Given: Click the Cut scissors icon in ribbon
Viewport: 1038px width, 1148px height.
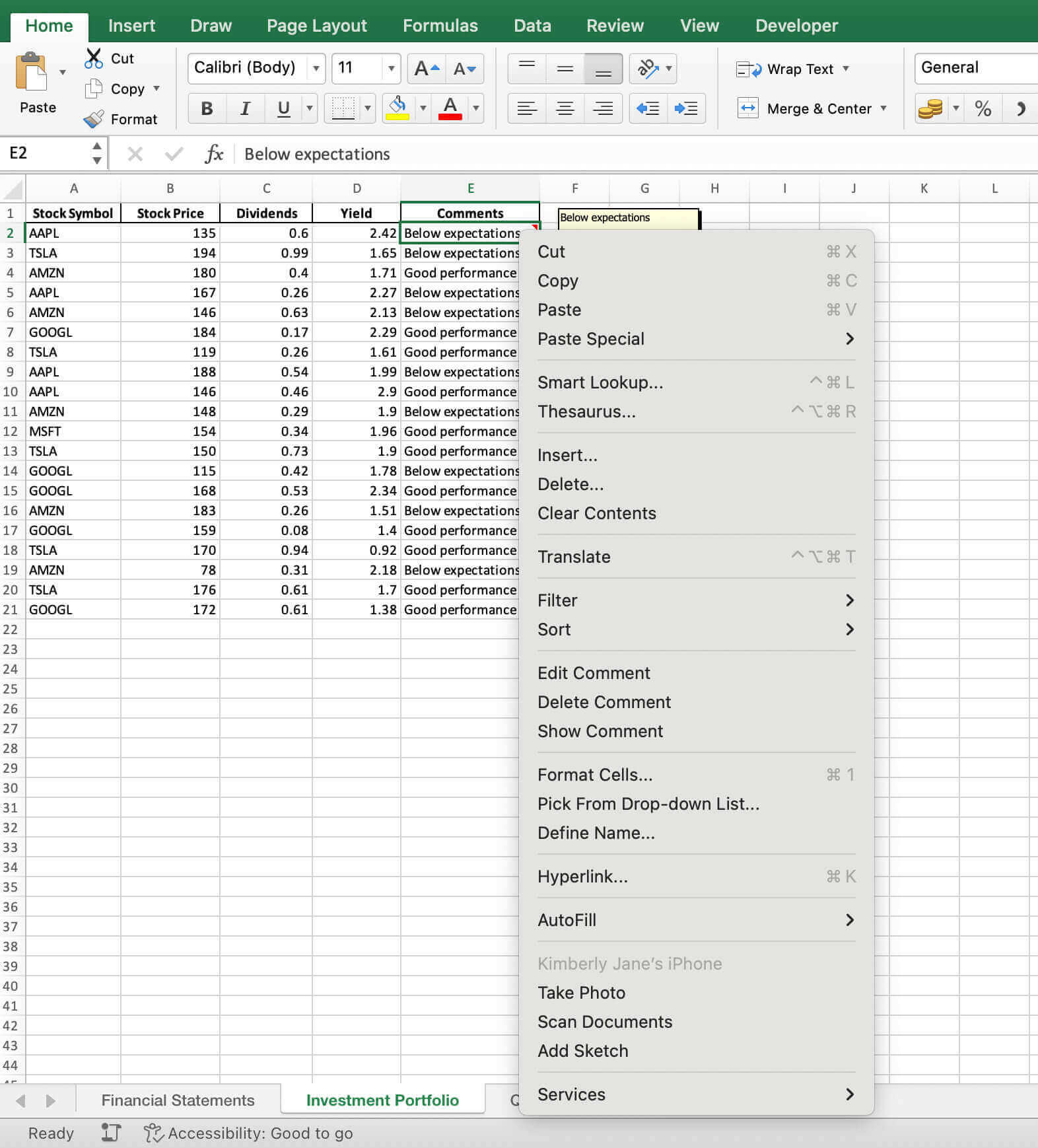Looking at the screenshot, I should pos(94,58).
